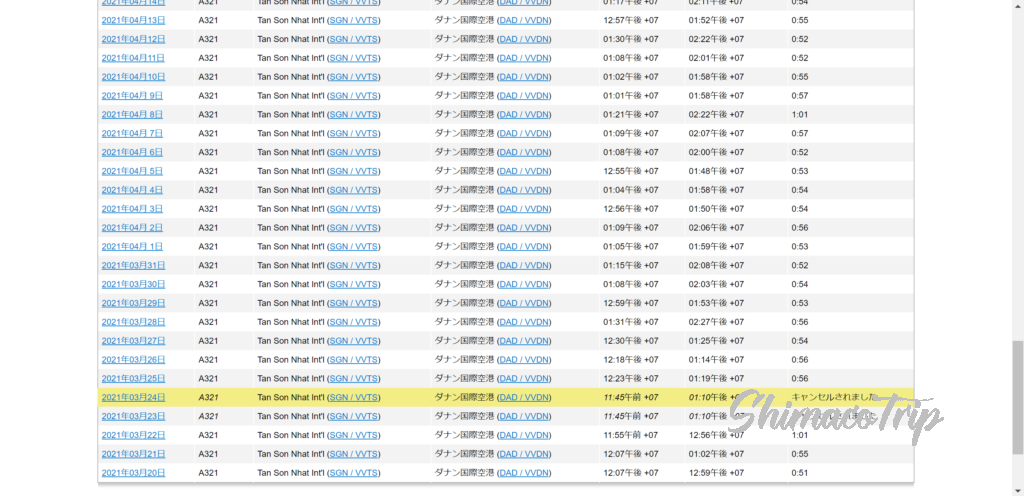Click DAD / VVDN link in 2021年04月10日 row
The image size is (1024, 496).
click(524, 77)
